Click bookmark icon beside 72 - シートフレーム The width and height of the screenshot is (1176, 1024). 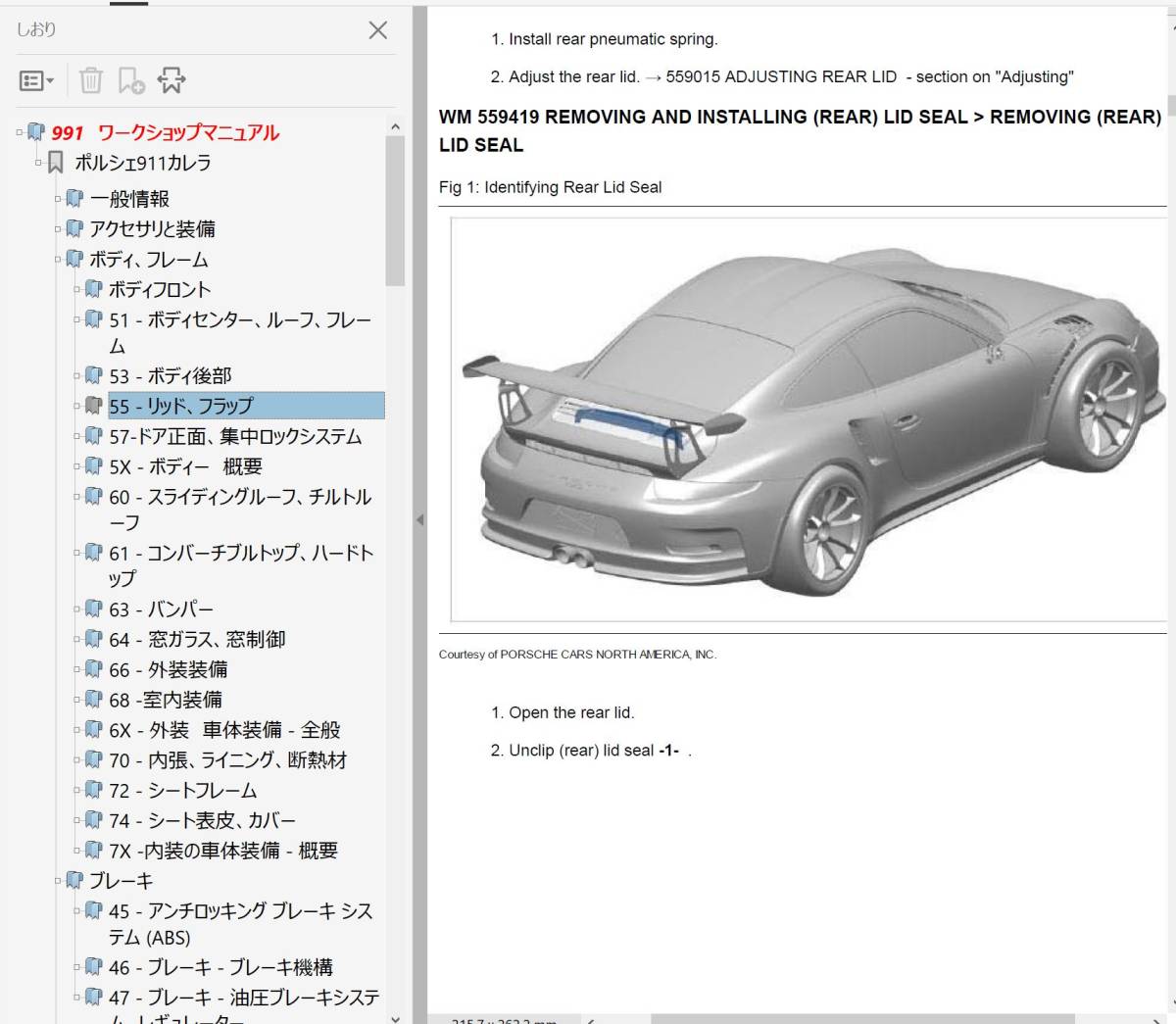coord(94,790)
